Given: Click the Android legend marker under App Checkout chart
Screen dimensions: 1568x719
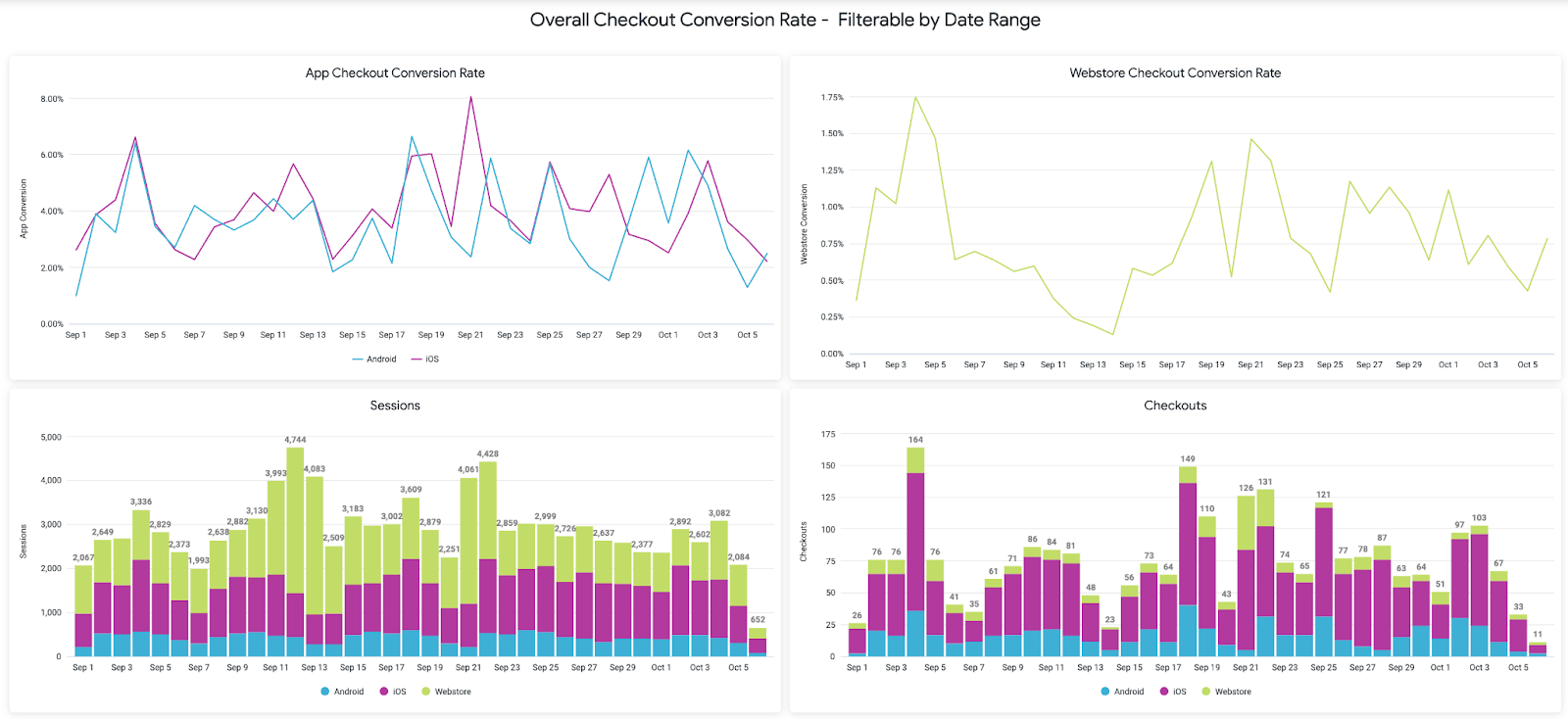Looking at the screenshot, I should point(358,359).
